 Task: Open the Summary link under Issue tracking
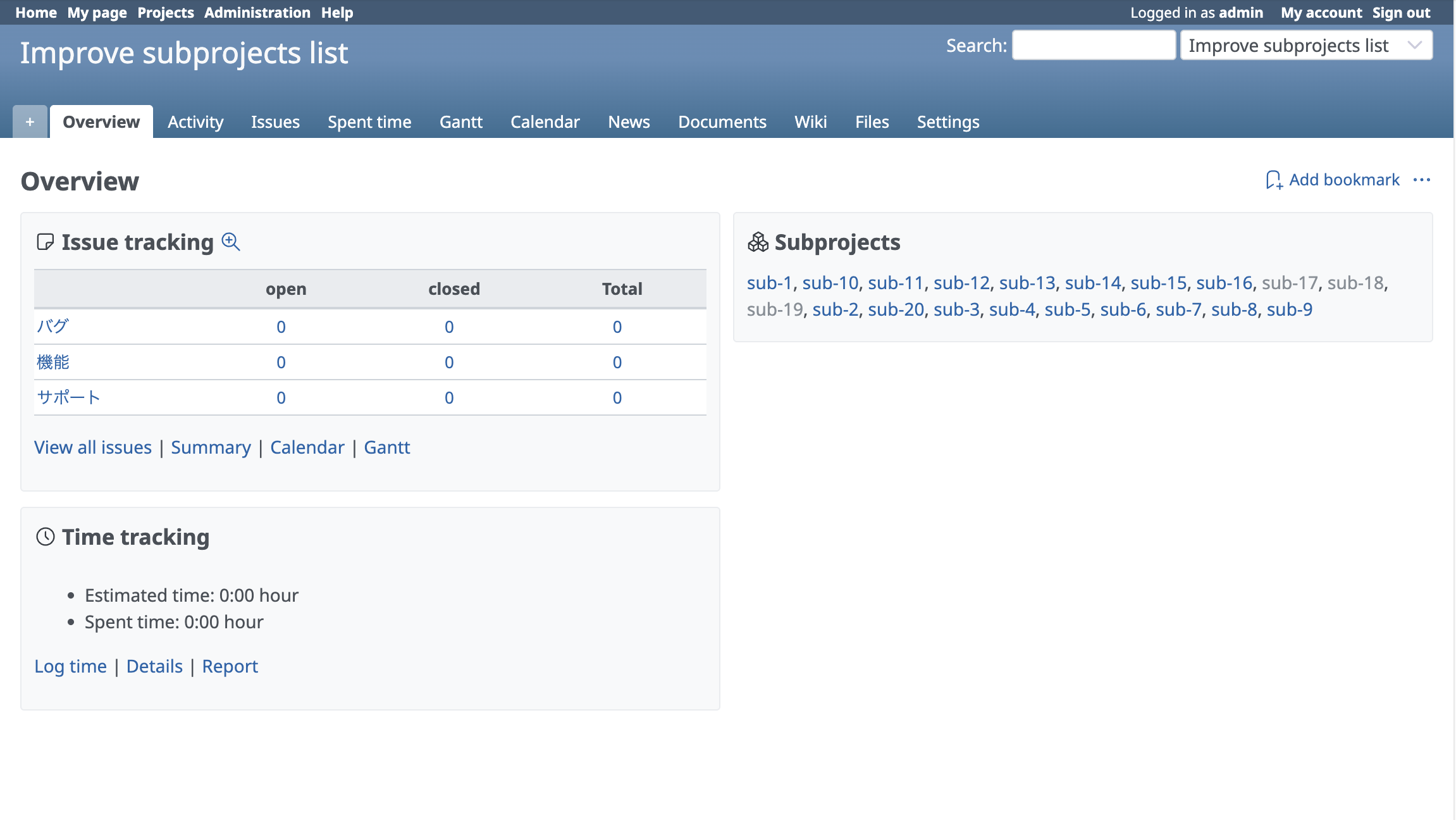211,447
